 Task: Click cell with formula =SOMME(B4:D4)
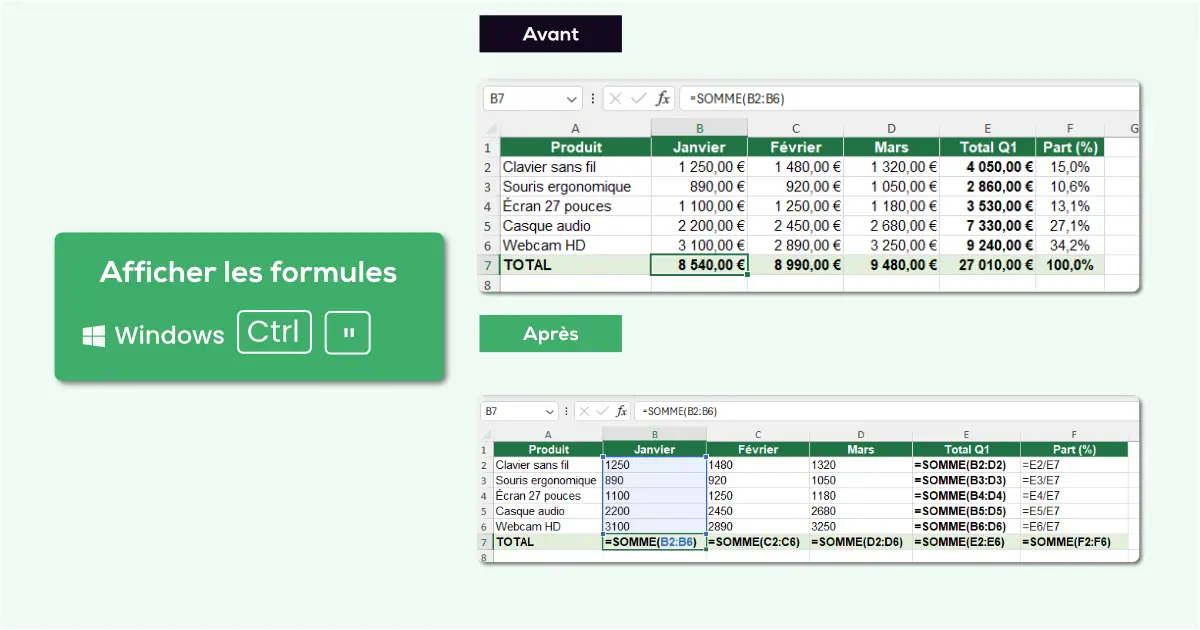[966, 496]
